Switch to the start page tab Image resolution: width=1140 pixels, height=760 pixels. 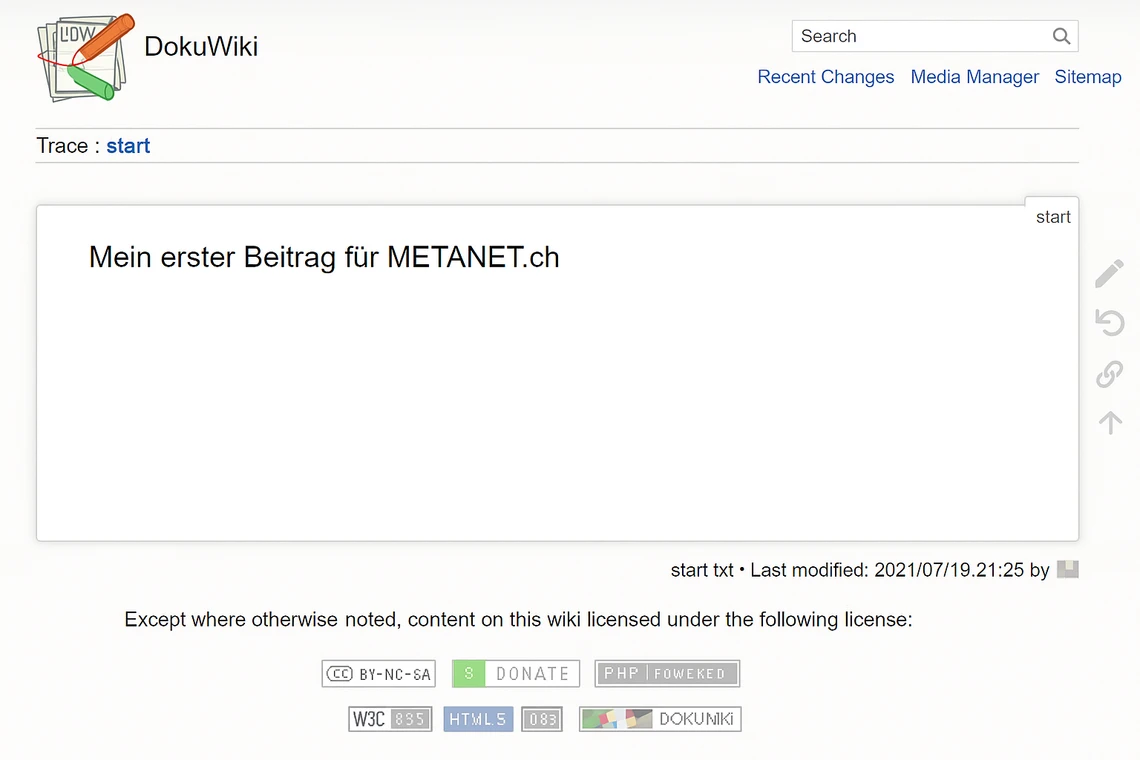point(1052,216)
